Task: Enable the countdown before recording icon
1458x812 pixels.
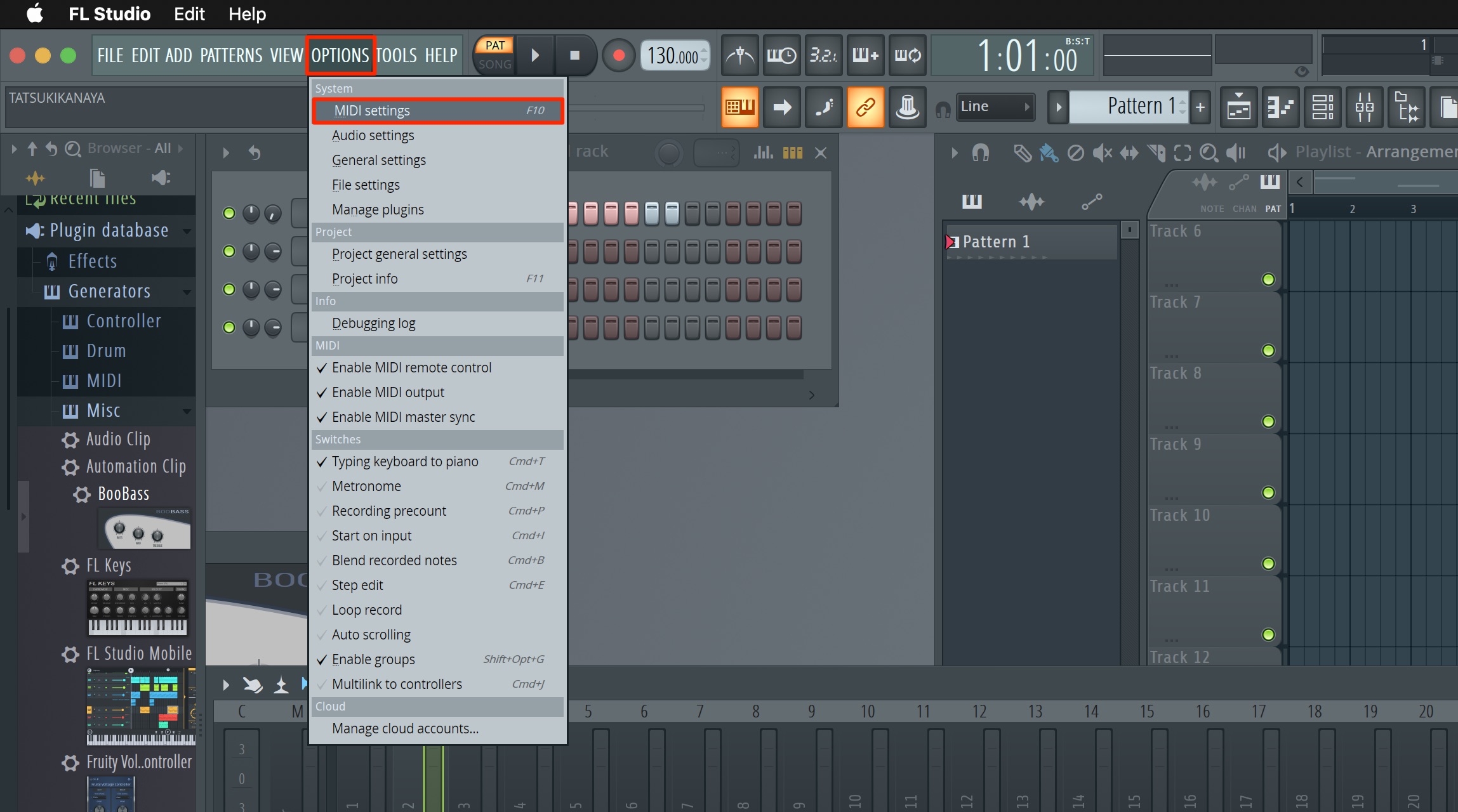Action: coord(823,56)
